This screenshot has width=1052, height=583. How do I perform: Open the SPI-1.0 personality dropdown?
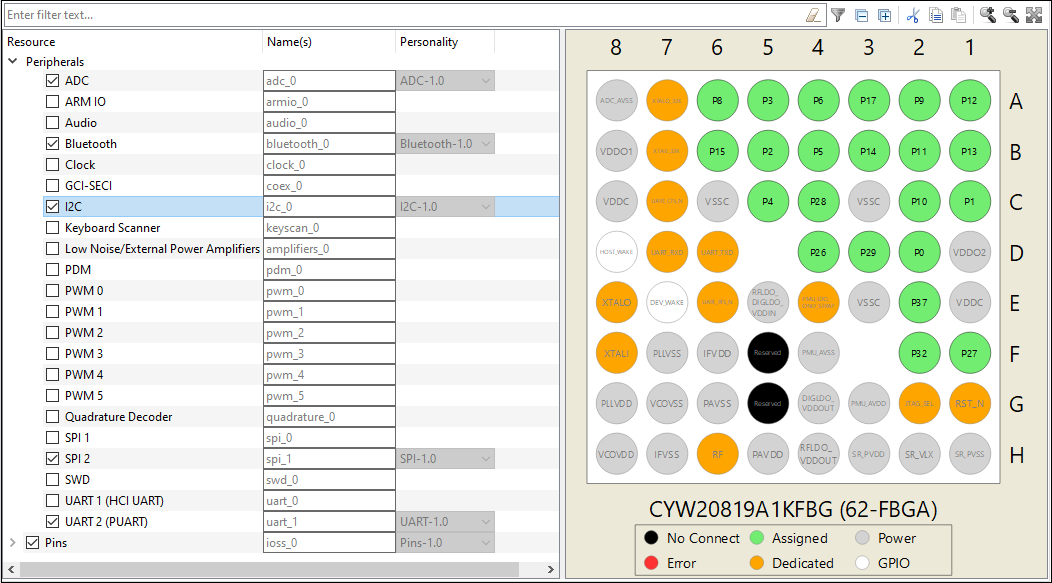tap(445, 459)
